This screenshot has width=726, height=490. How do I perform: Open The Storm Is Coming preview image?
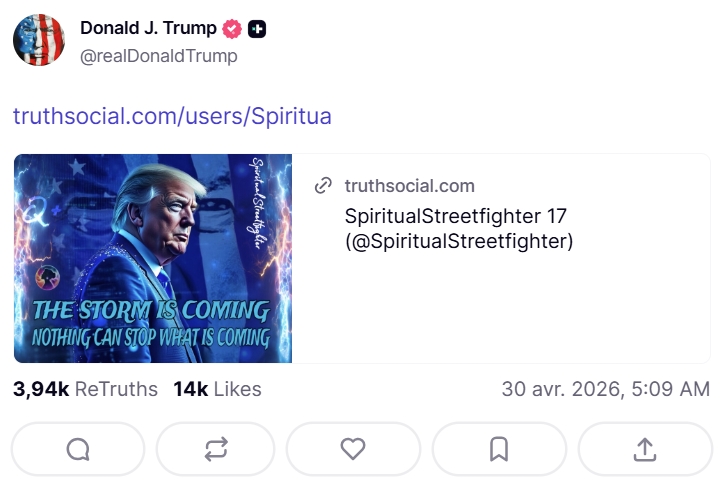click(153, 258)
